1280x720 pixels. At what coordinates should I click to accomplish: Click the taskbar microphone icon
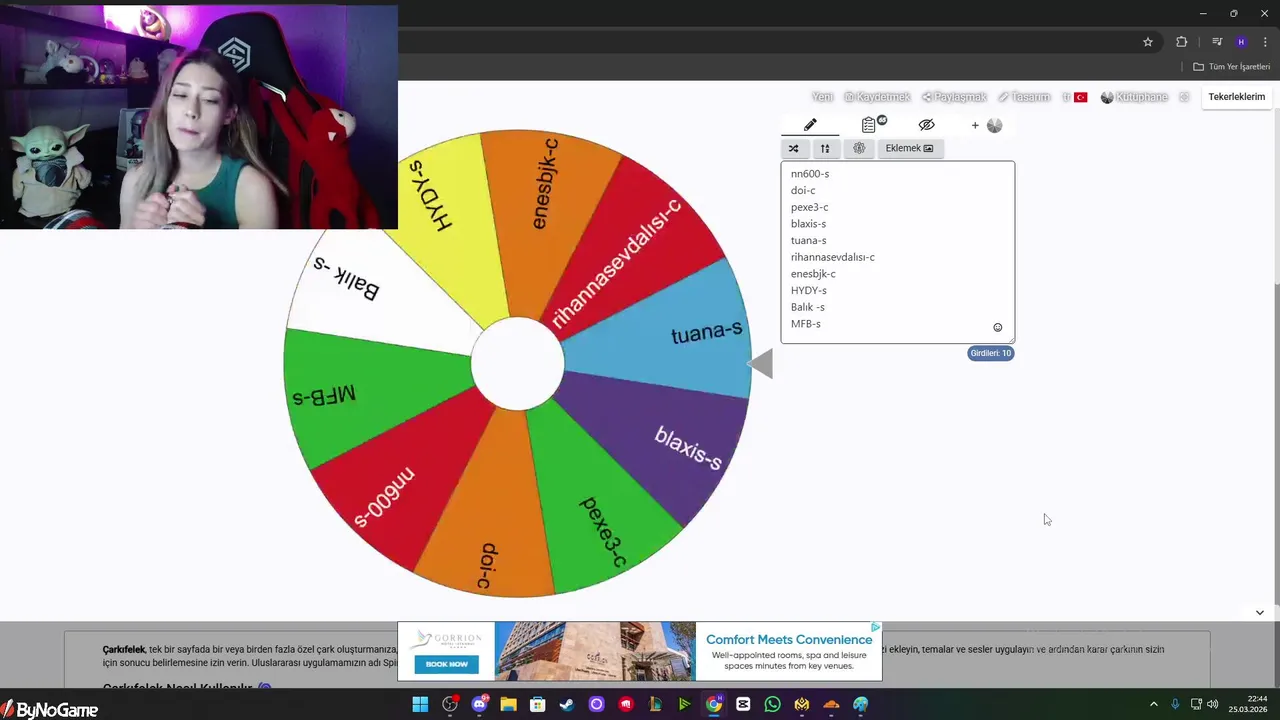pyautogui.click(x=1175, y=704)
